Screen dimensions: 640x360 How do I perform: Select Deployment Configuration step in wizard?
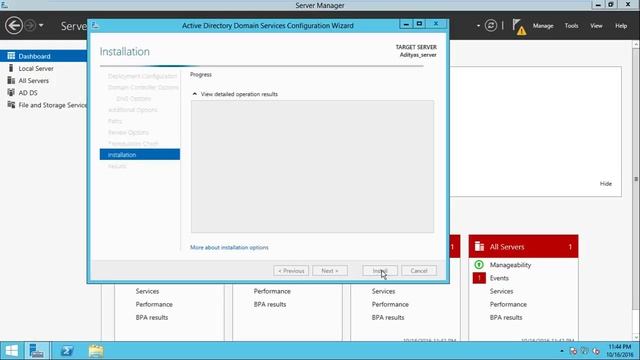point(142,76)
